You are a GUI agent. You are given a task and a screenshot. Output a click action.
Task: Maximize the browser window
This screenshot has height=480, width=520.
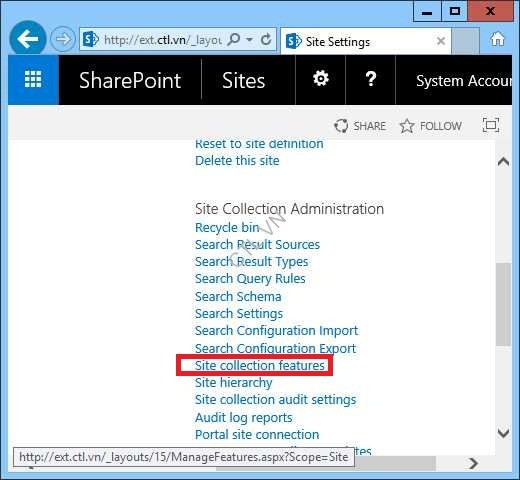tap(455, 12)
